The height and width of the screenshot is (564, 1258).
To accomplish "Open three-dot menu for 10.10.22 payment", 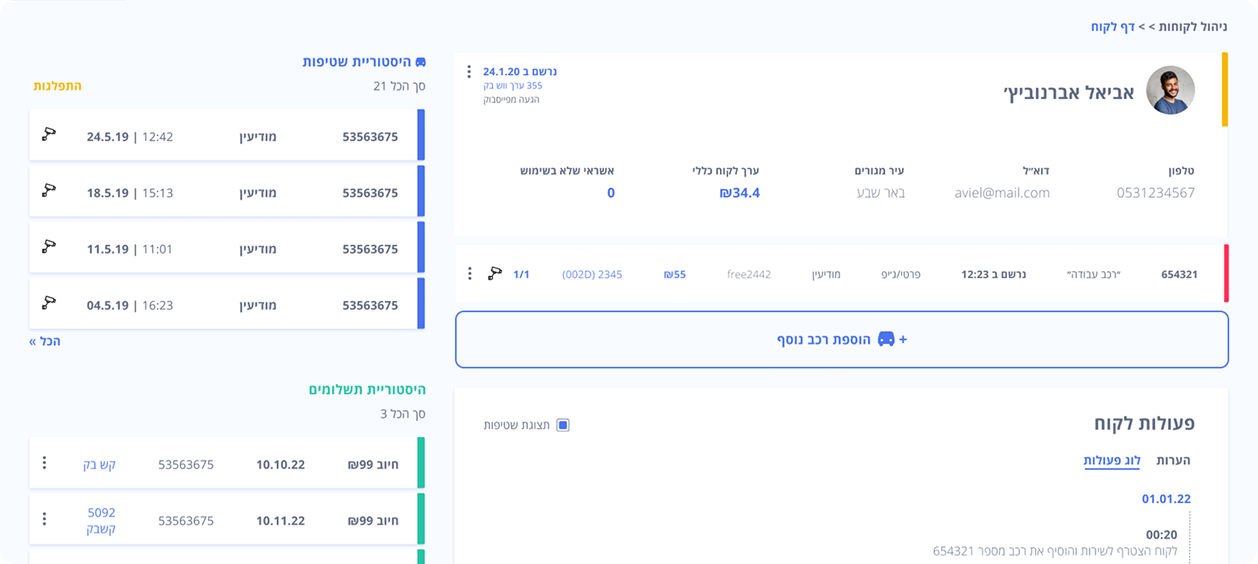I will point(44,463).
